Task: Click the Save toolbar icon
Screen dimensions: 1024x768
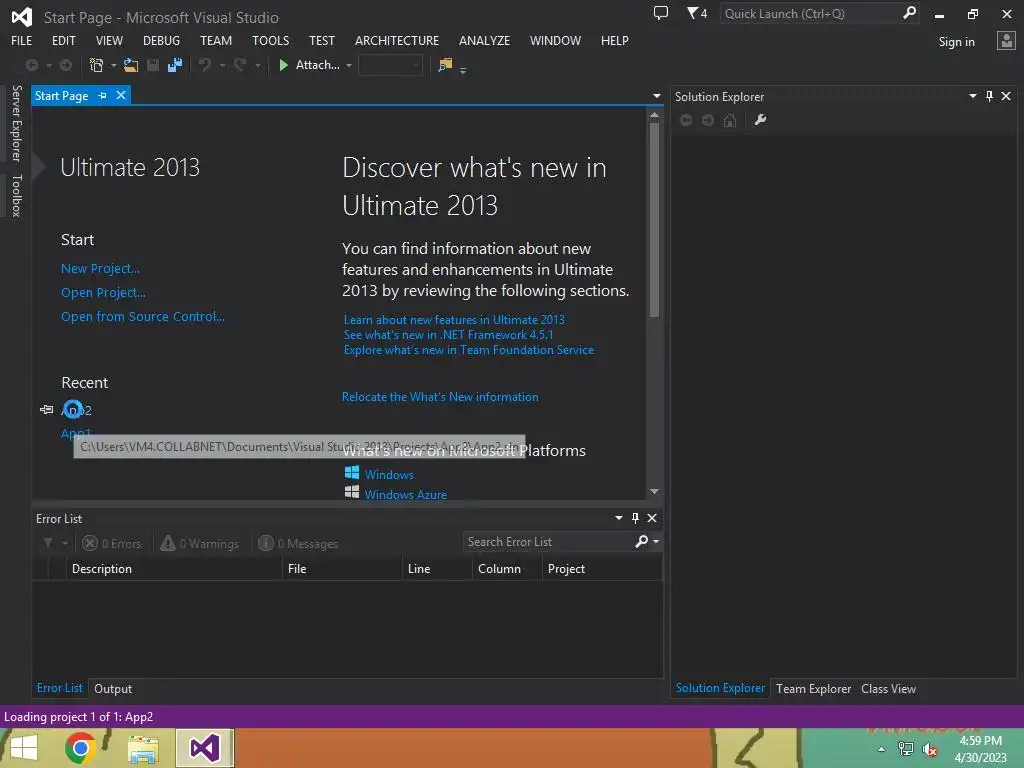Action: [153, 65]
